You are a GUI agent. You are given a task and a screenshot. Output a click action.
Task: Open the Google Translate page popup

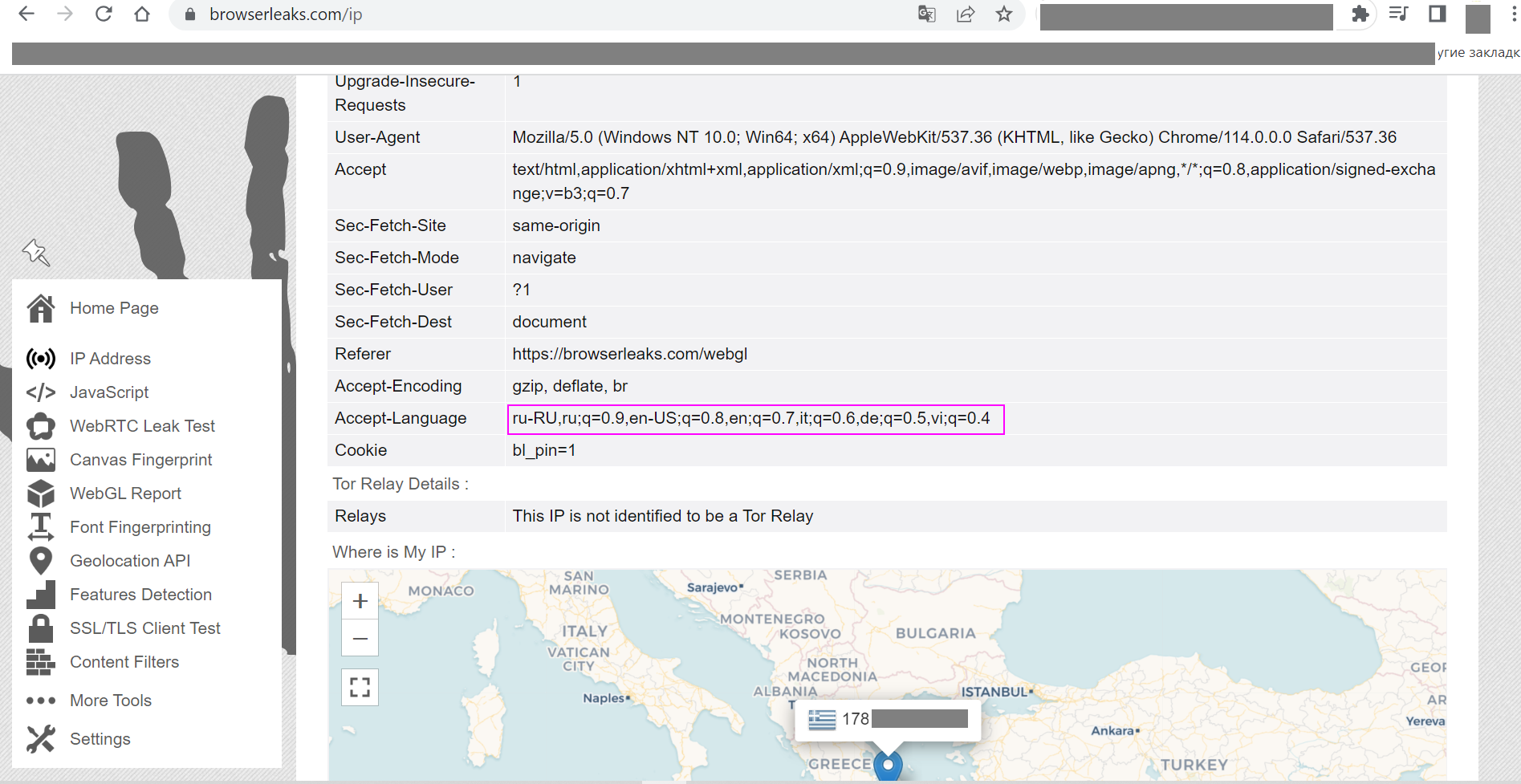pos(926,14)
